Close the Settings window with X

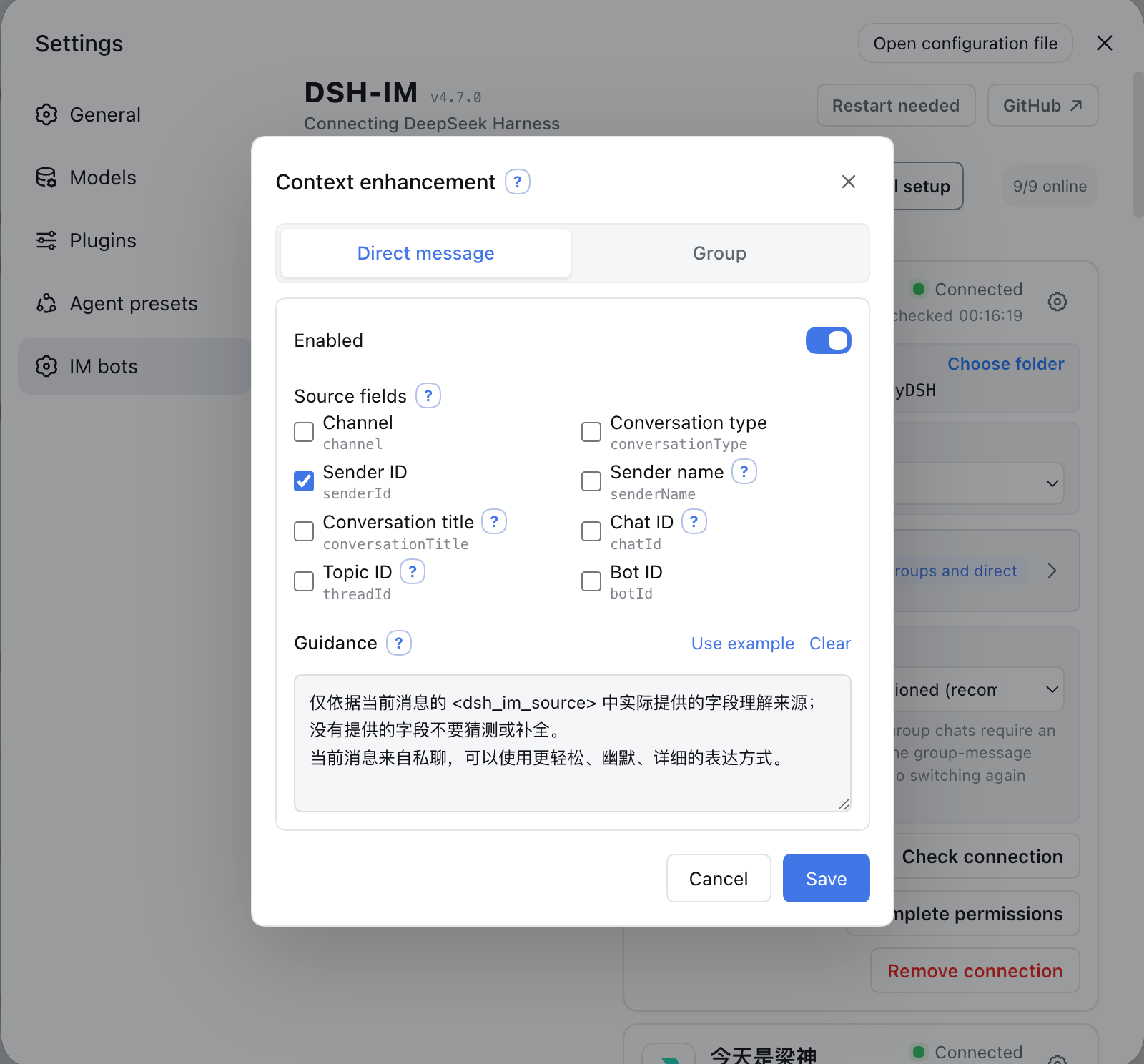[1105, 43]
